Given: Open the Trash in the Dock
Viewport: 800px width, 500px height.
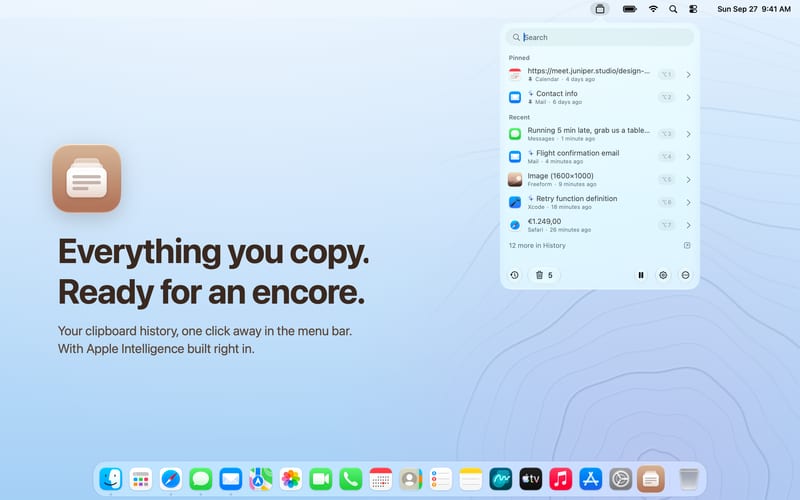Looking at the screenshot, I should tap(689, 479).
